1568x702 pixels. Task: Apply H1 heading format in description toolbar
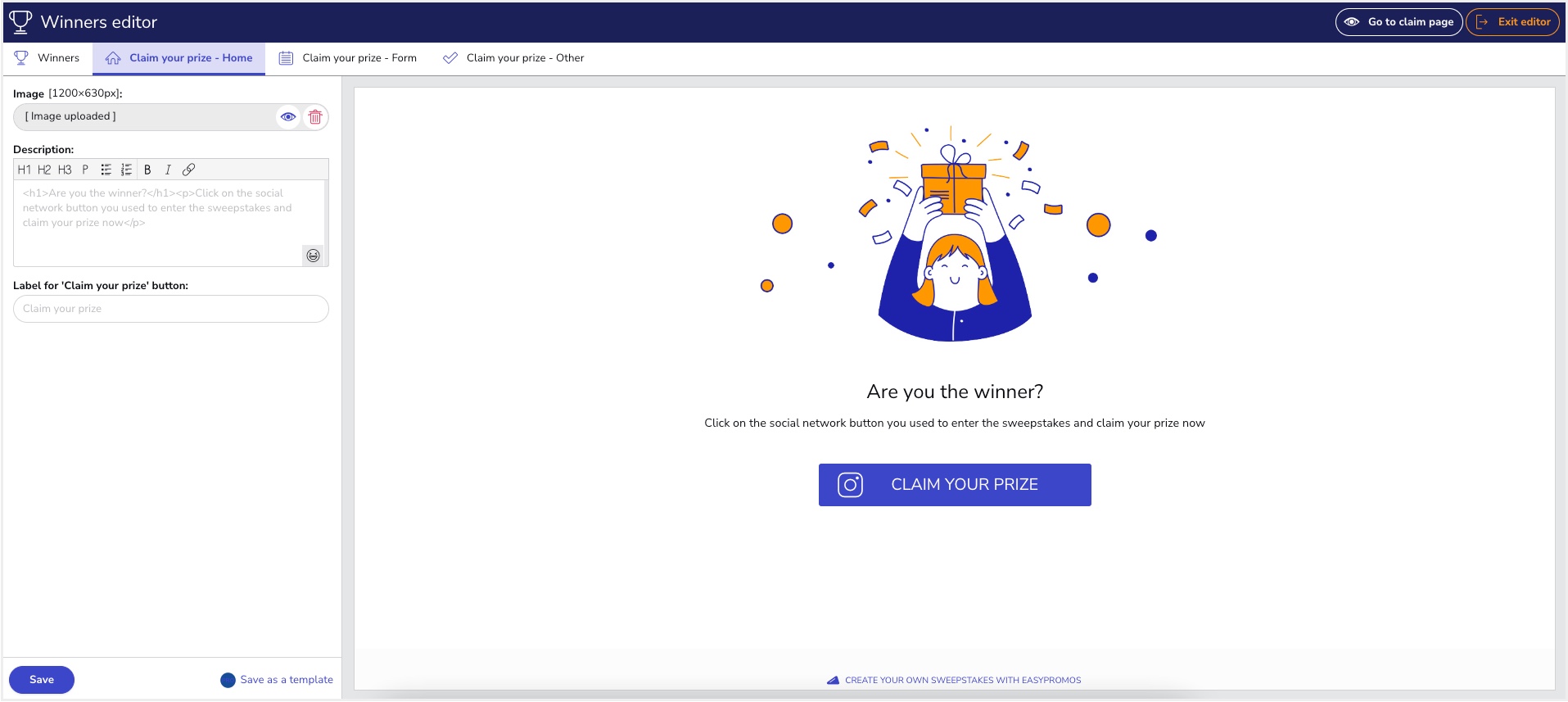pyautogui.click(x=24, y=170)
